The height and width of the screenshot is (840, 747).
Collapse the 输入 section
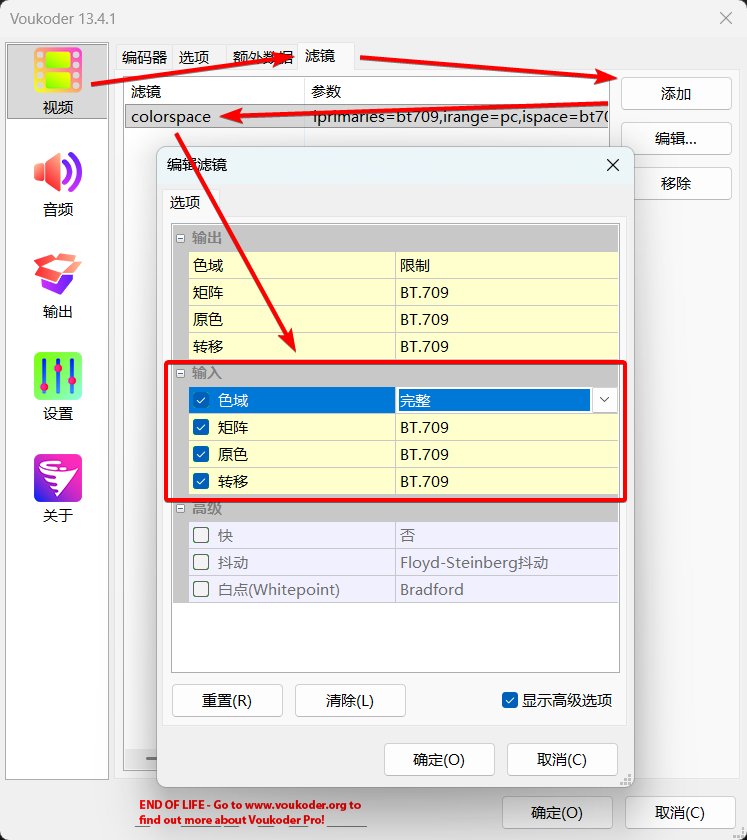pyautogui.click(x=181, y=373)
